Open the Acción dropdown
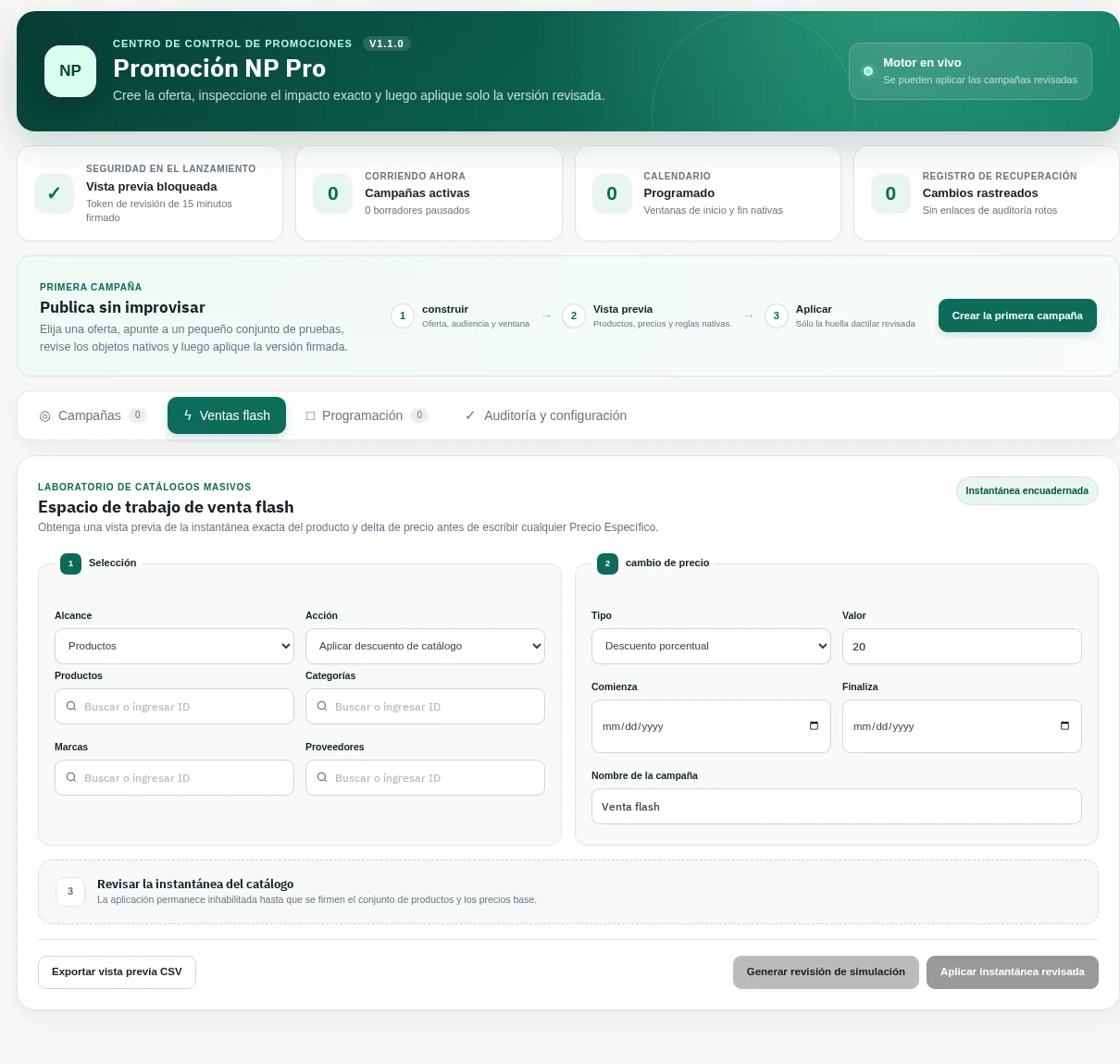The width and height of the screenshot is (1120, 1064). 425,646
